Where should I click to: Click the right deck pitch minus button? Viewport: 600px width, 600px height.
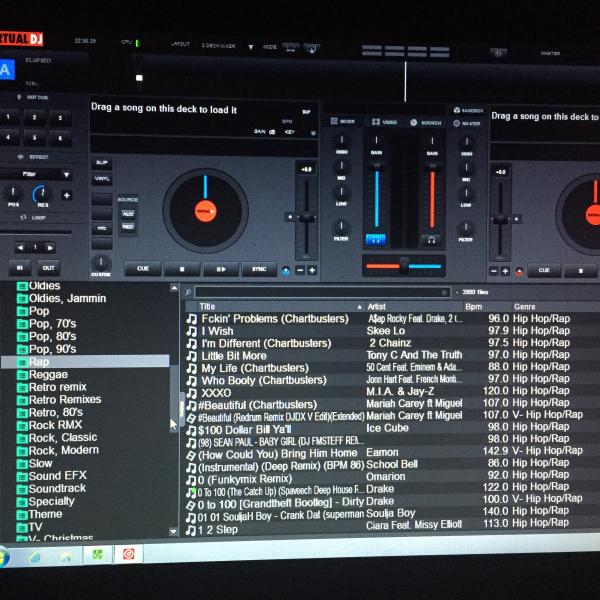494,271
